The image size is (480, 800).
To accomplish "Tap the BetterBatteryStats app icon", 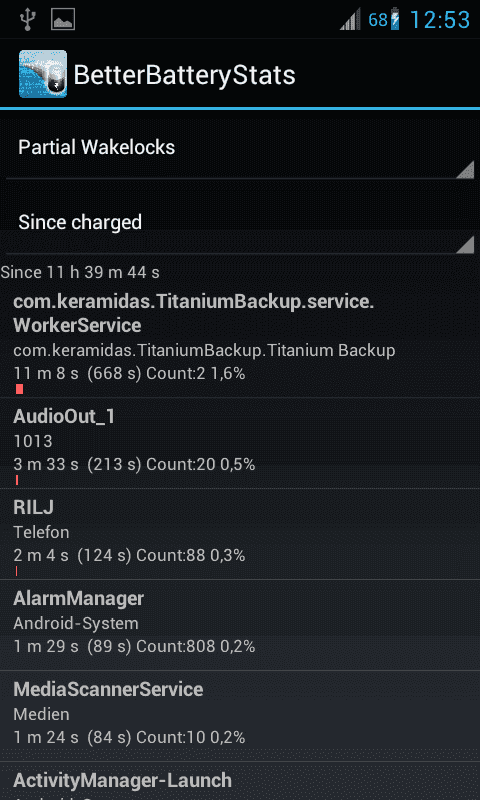I will pyautogui.click(x=43, y=74).
